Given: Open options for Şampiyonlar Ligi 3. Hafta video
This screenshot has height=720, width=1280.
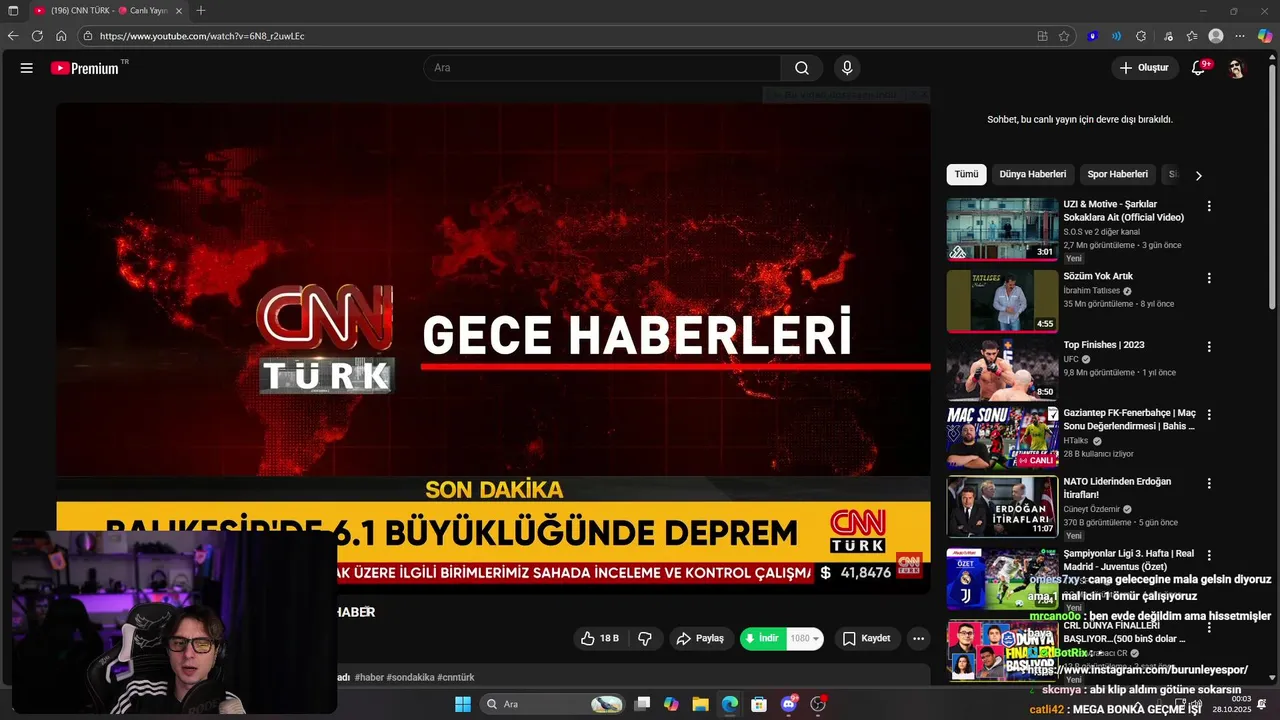Looking at the screenshot, I should 1209,555.
